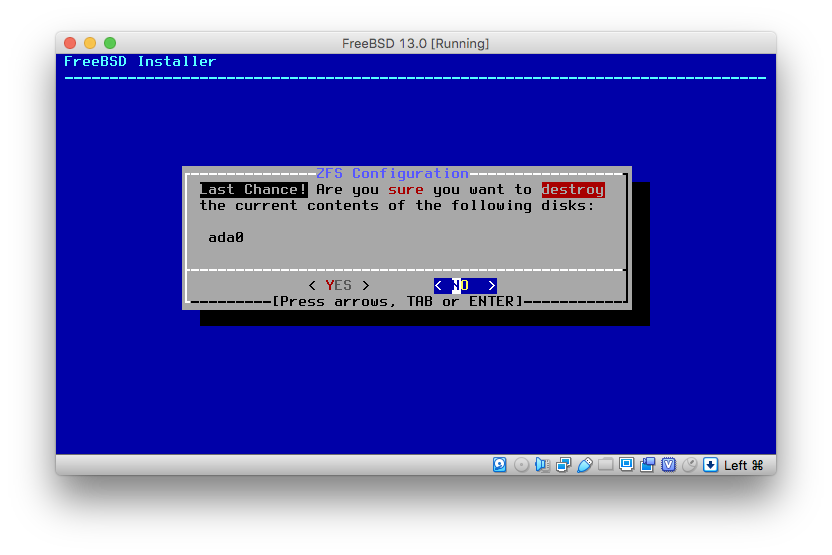Close the FreeBSD VM window
The image size is (832, 555).
pos(70,43)
